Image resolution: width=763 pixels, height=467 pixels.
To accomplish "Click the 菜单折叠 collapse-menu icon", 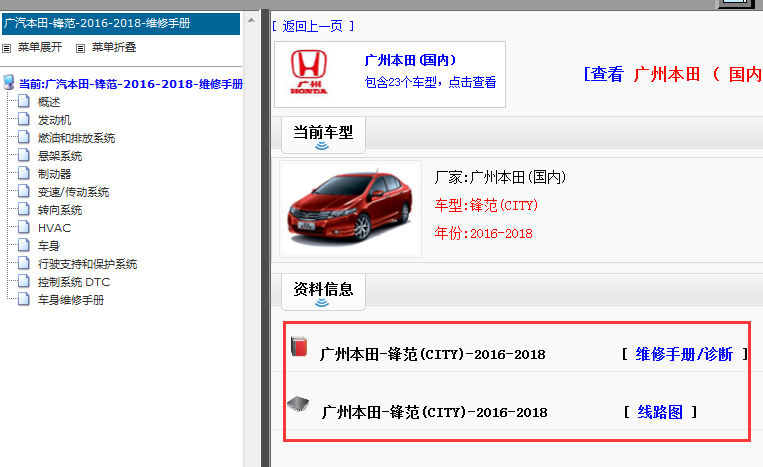I will (80, 48).
